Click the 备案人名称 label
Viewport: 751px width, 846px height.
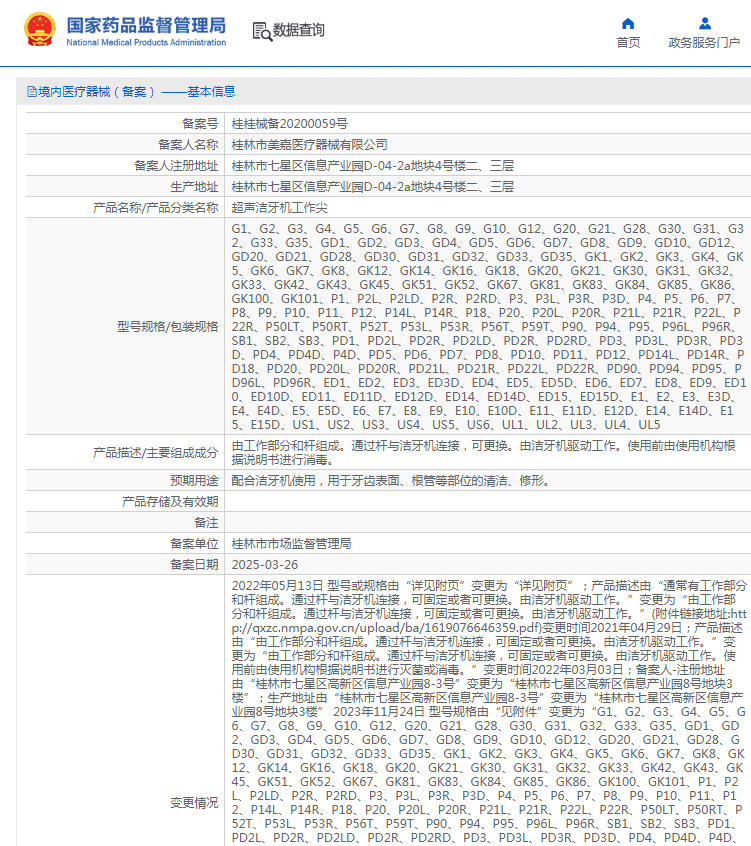tap(188, 145)
